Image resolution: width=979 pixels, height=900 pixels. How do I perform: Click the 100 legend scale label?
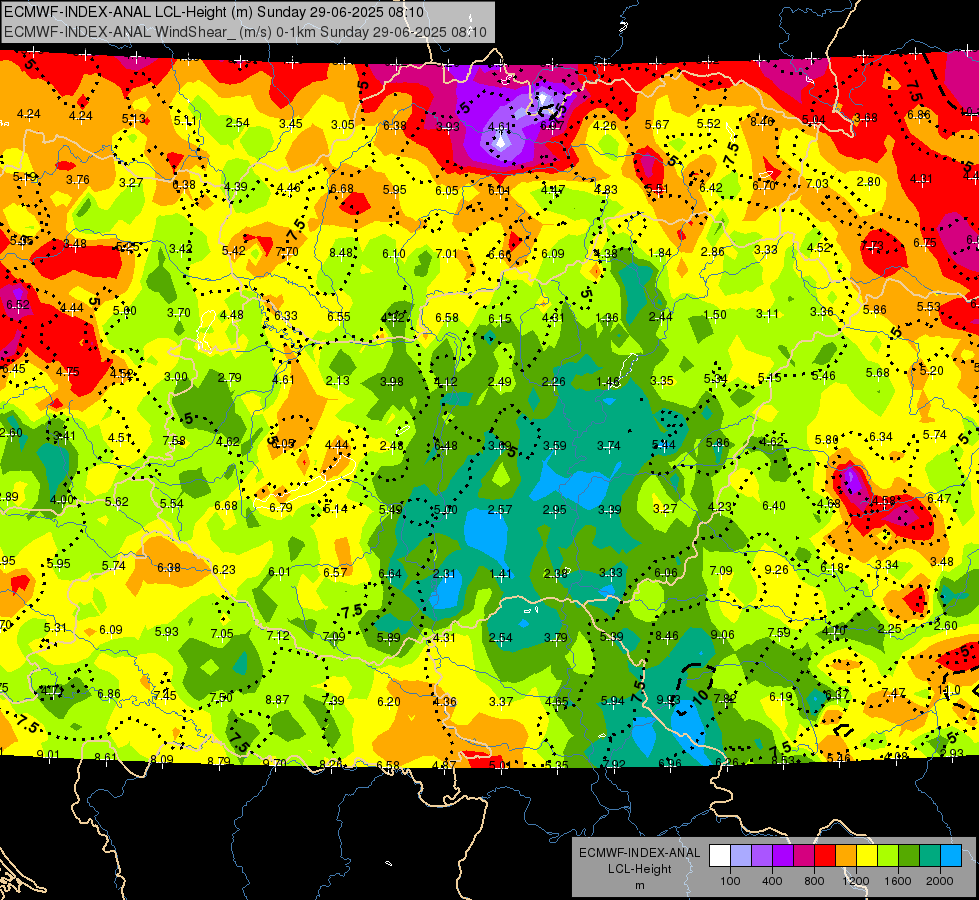730,881
